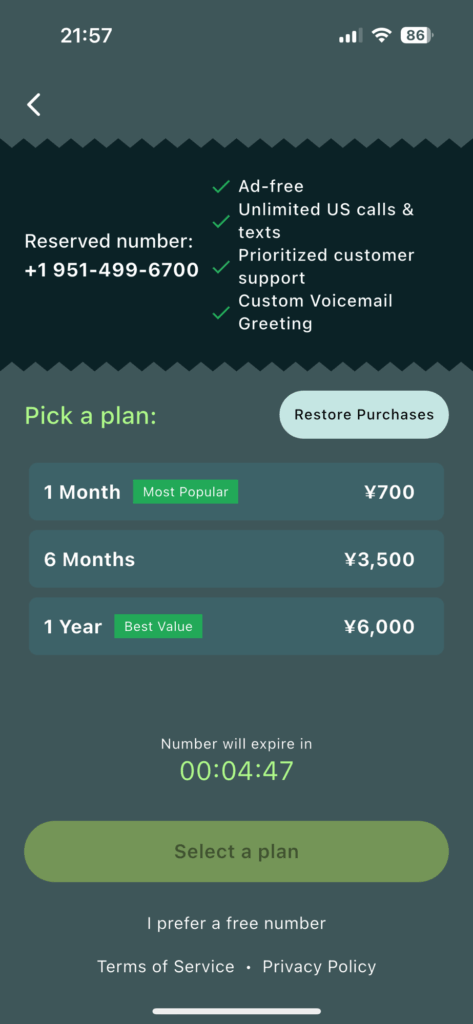Select the 6 Months plan
The width and height of the screenshot is (473, 1024).
point(236,559)
